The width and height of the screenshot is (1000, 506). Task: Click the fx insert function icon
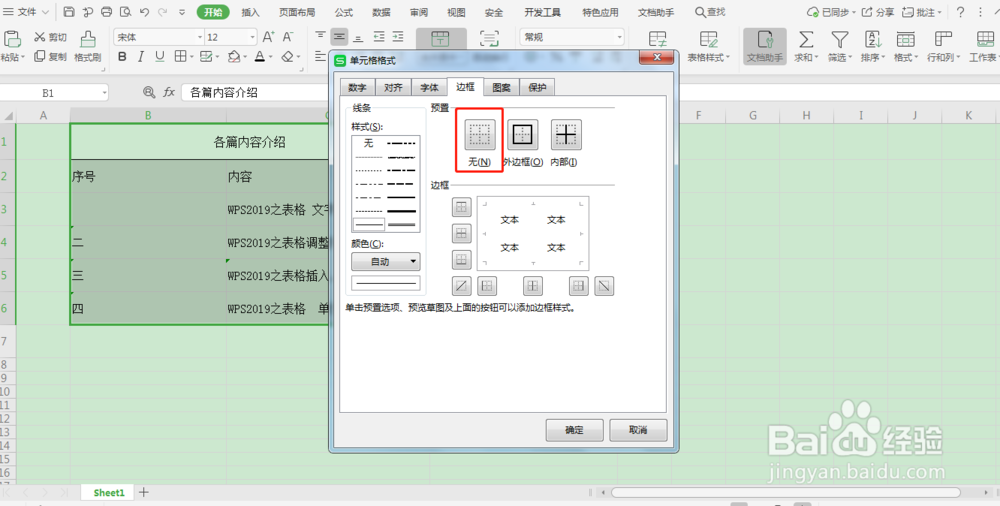(169, 93)
